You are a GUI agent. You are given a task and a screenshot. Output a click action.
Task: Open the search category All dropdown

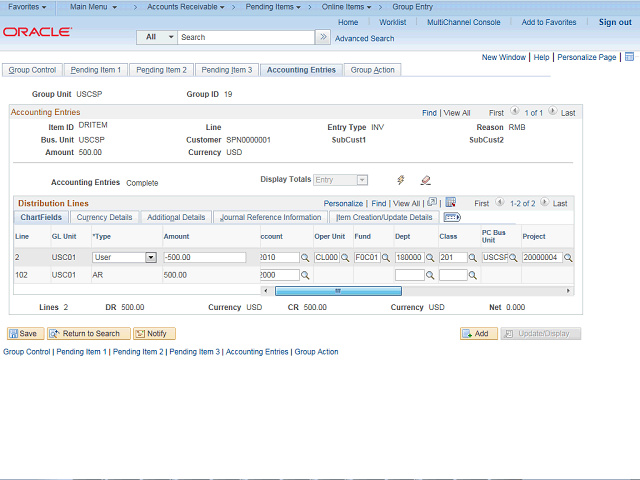157,37
